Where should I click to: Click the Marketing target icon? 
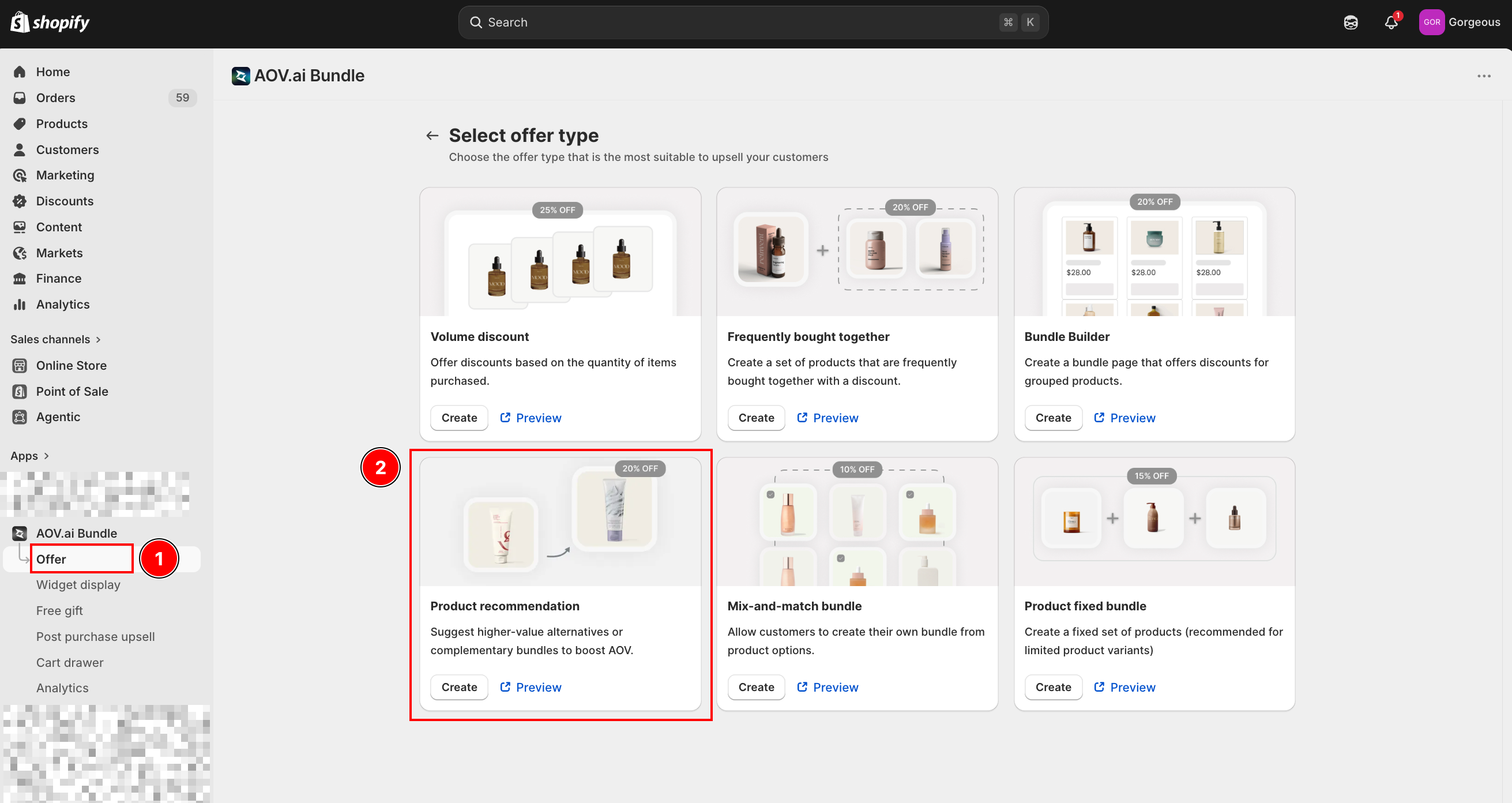20,175
